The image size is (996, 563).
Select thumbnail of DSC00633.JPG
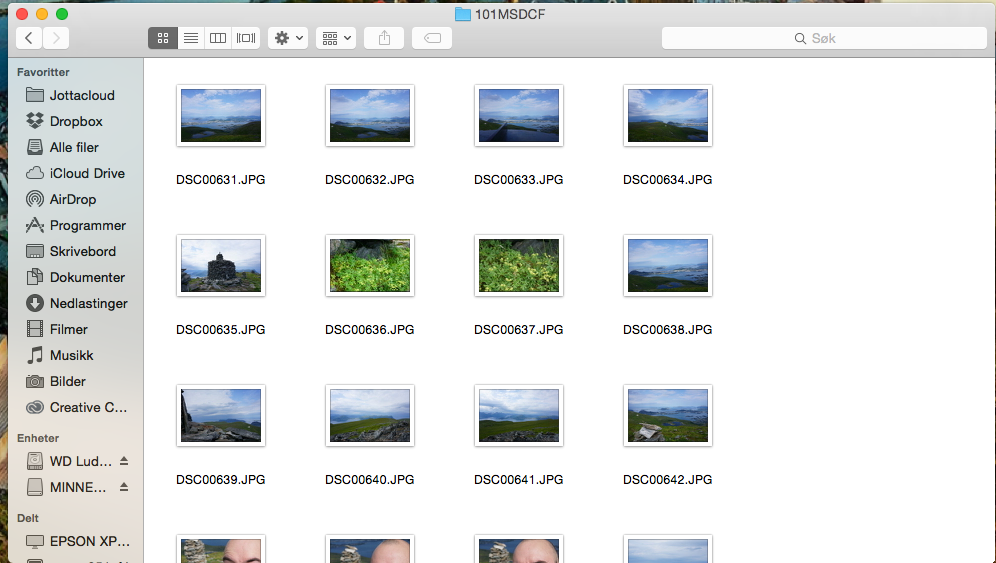[519, 116]
